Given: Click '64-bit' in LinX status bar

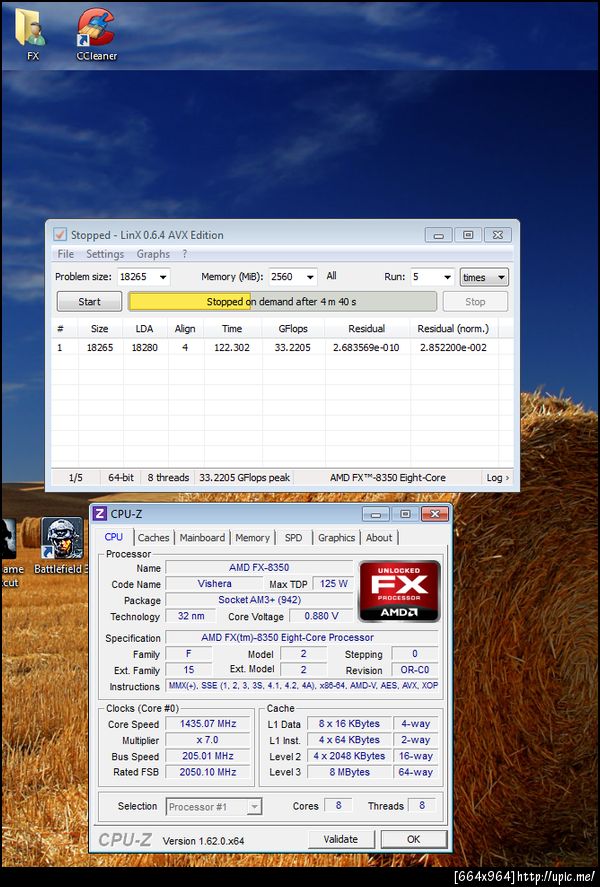Looking at the screenshot, I should (x=120, y=477).
